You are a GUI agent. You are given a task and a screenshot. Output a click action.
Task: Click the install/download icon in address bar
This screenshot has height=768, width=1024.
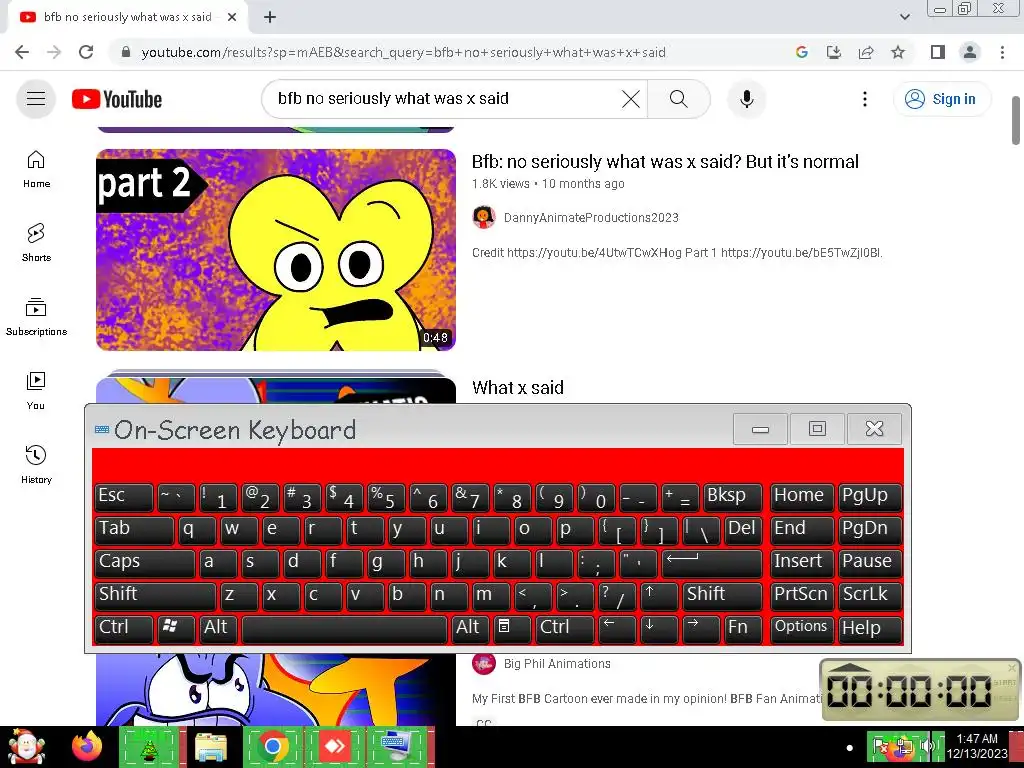(834, 52)
